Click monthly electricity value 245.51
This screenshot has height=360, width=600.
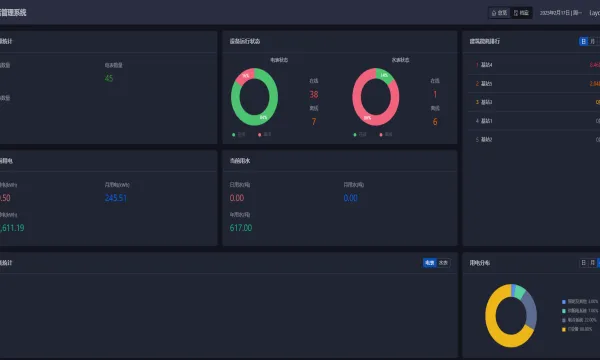116,198
